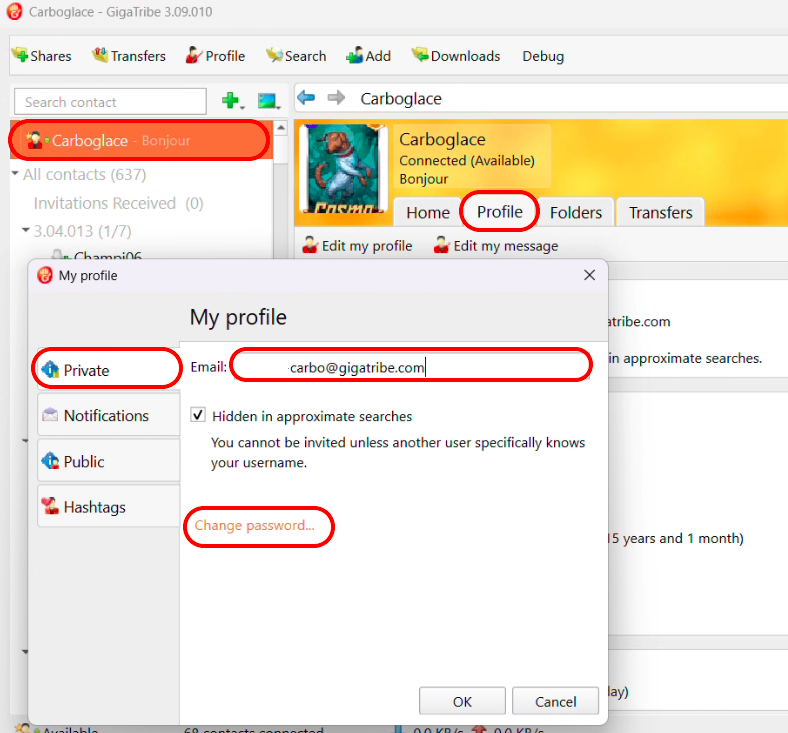Open Transfers from the top toolbar
The image size is (788, 733).
click(x=129, y=56)
